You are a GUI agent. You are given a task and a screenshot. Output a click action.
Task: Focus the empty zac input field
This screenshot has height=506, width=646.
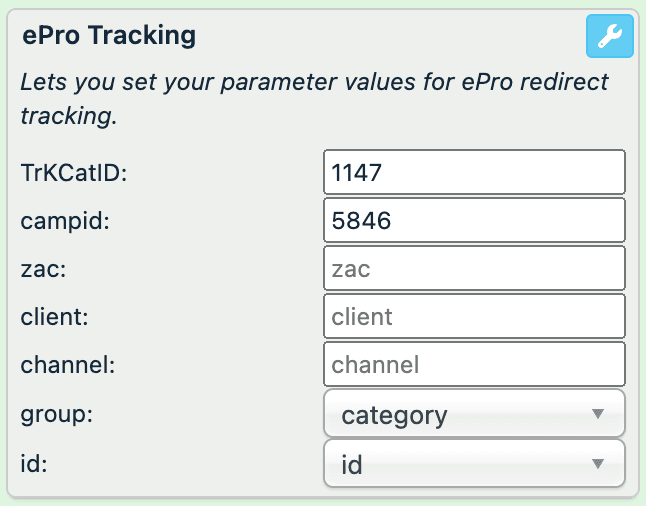point(475,268)
